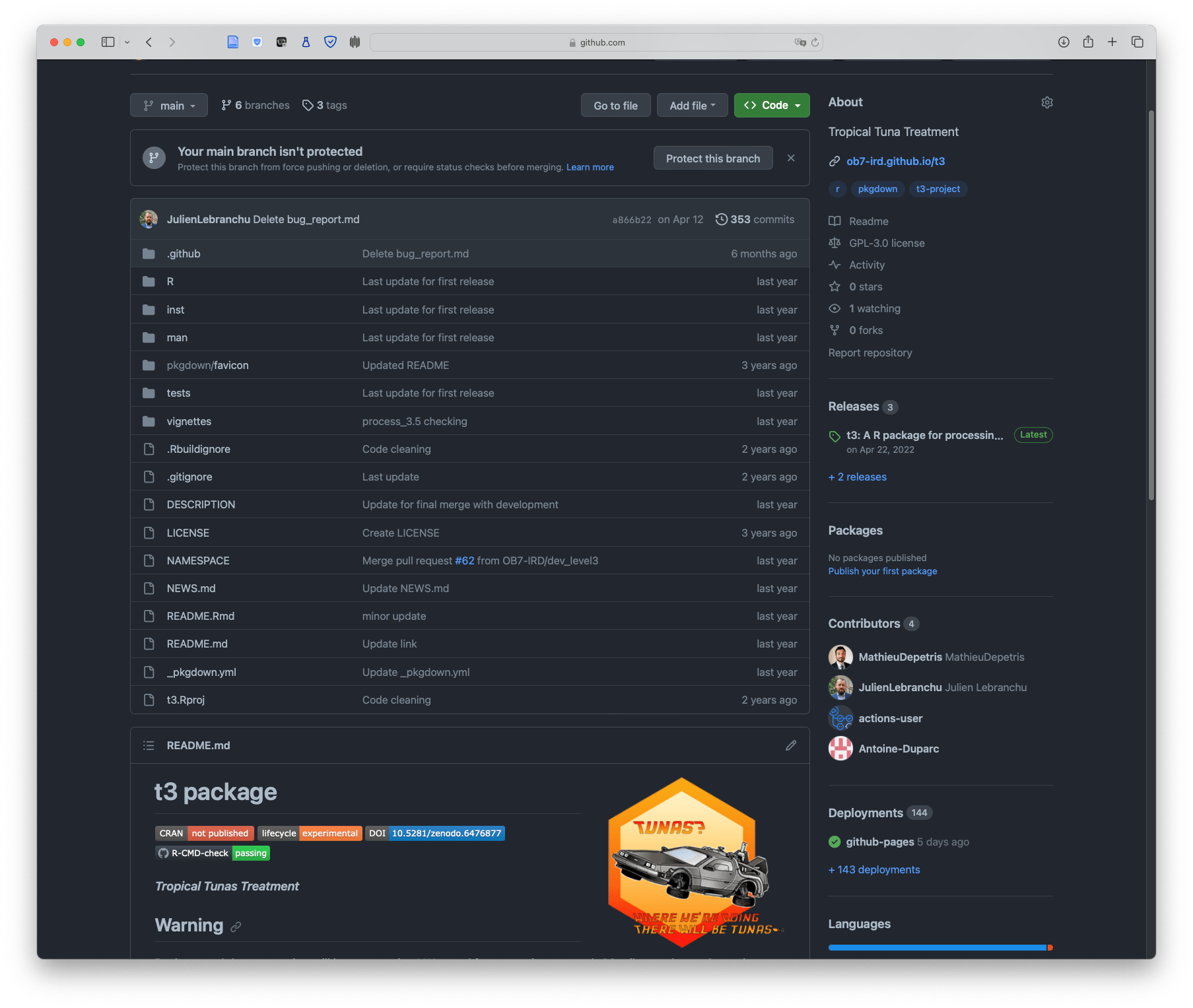
Task: Show tab overview icon in Safari
Action: click(x=1138, y=42)
